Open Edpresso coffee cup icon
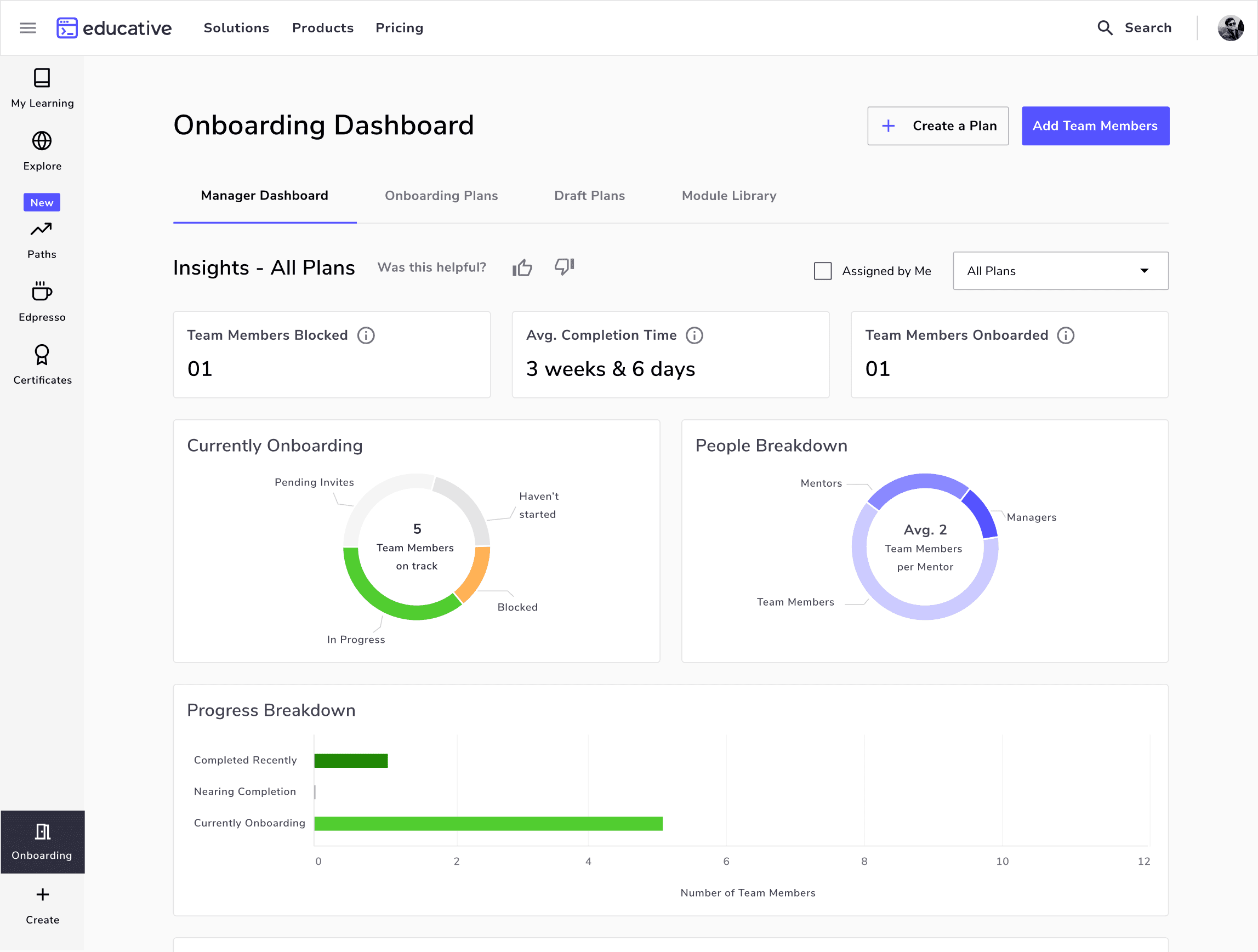Image resolution: width=1258 pixels, height=952 pixels. click(x=42, y=291)
